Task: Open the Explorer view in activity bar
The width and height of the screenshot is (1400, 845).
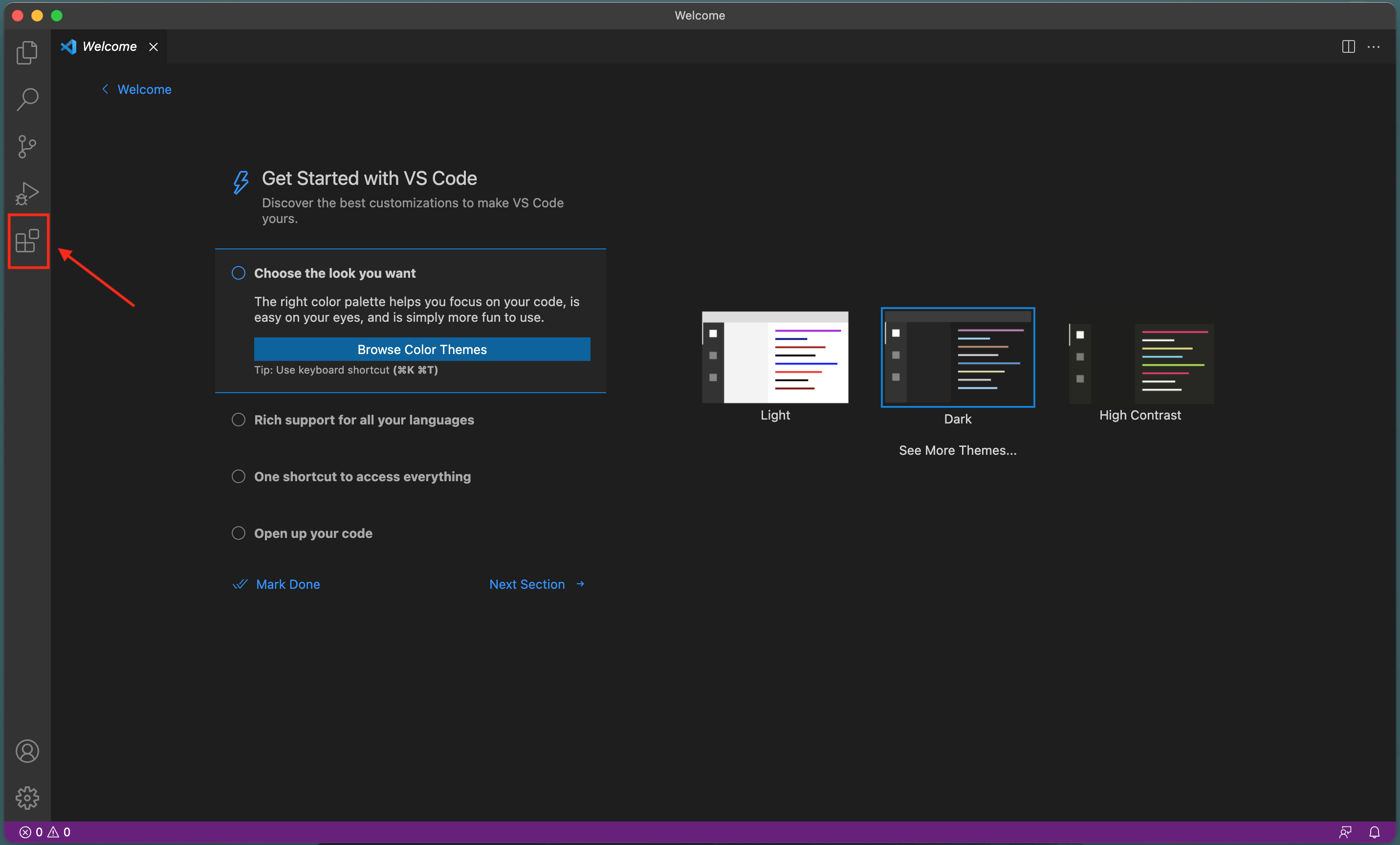Action: coord(27,52)
